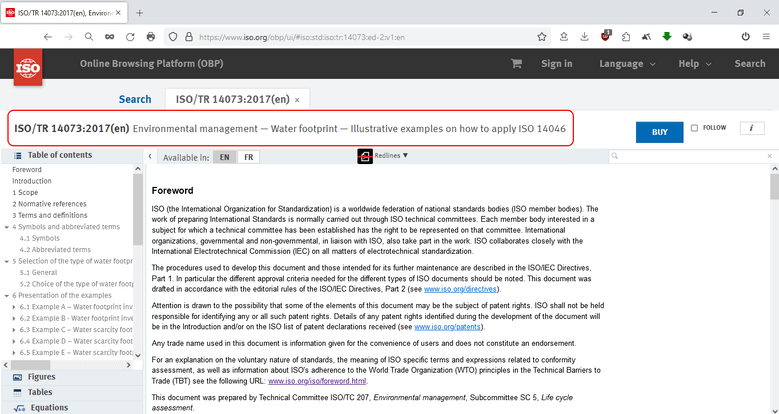Screen dimensions: 779x414
Task: Collapse 4 Symbols and abbreviated terms
Action: [x=7, y=227]
